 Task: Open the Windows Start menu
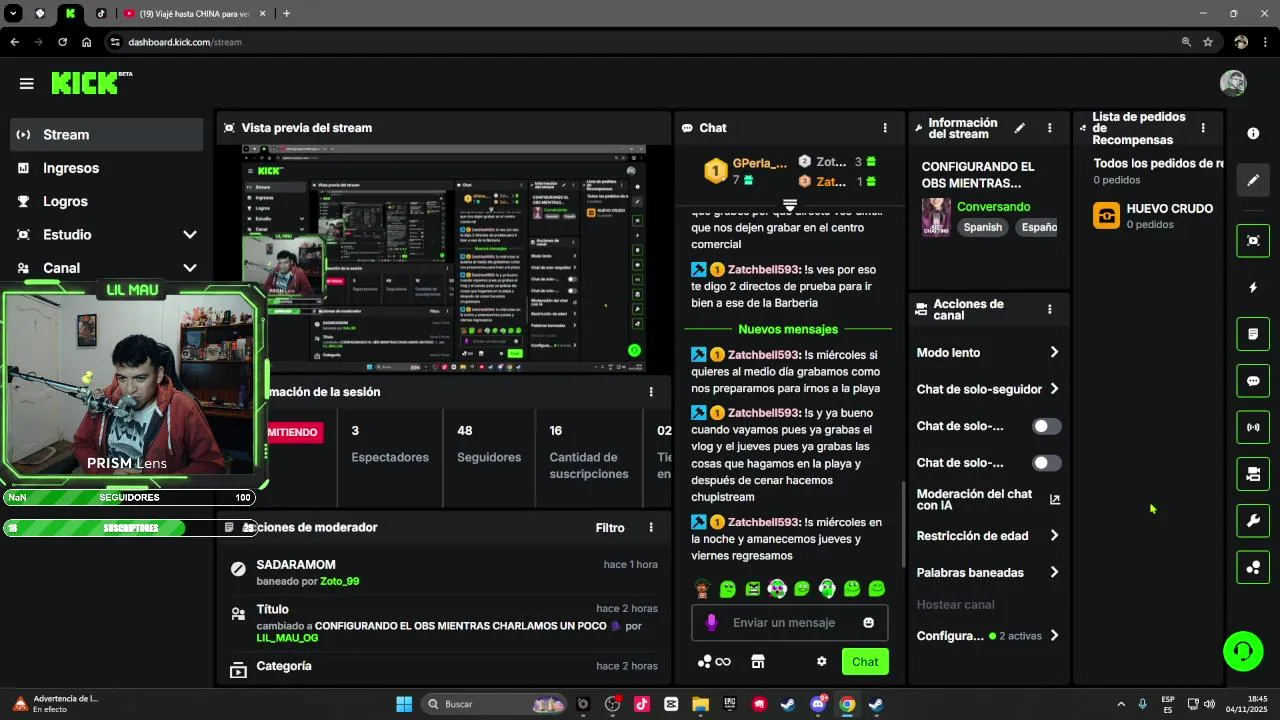[x=404, y=704]
